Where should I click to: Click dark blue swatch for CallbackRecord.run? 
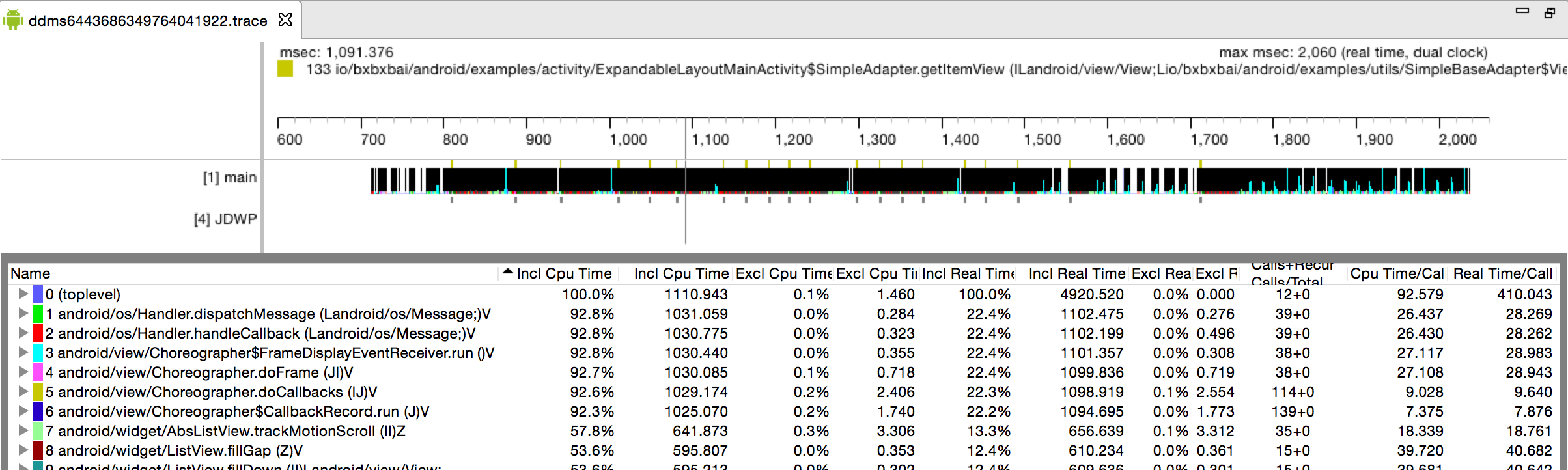tap(38, 411)
